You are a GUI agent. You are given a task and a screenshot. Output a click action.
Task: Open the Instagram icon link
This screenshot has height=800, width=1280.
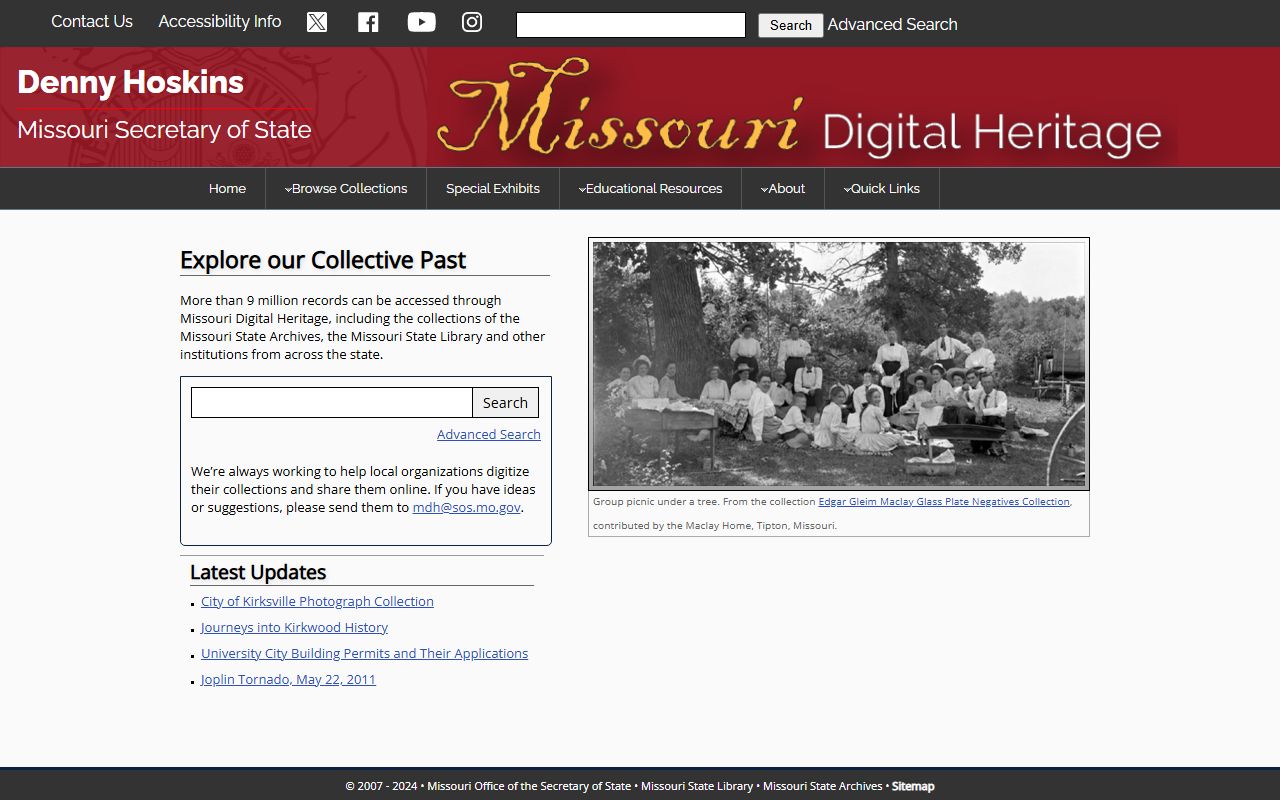[472, 22]
